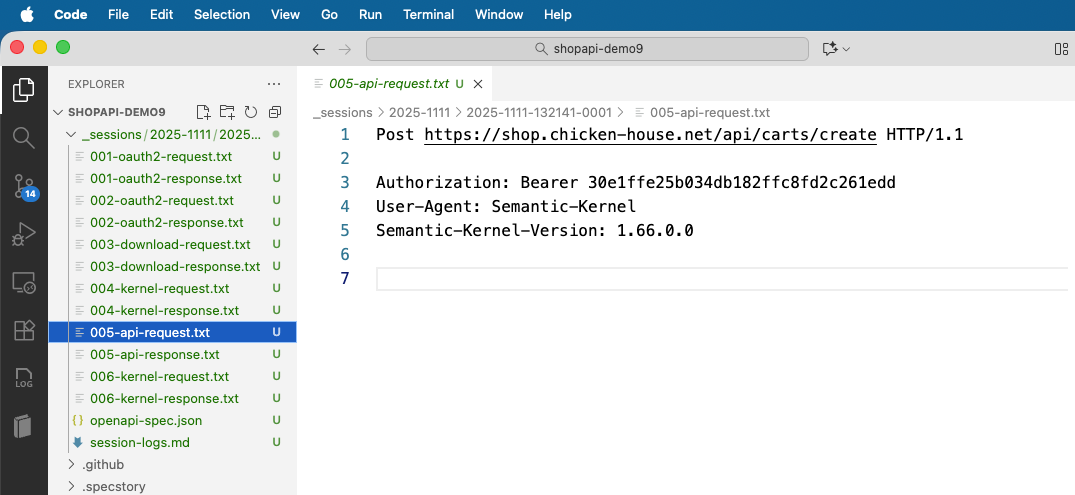The width and height of the screenshot is (1075, 495).
Task: Click the New File icon in Explorer
Action: point(203,112)
